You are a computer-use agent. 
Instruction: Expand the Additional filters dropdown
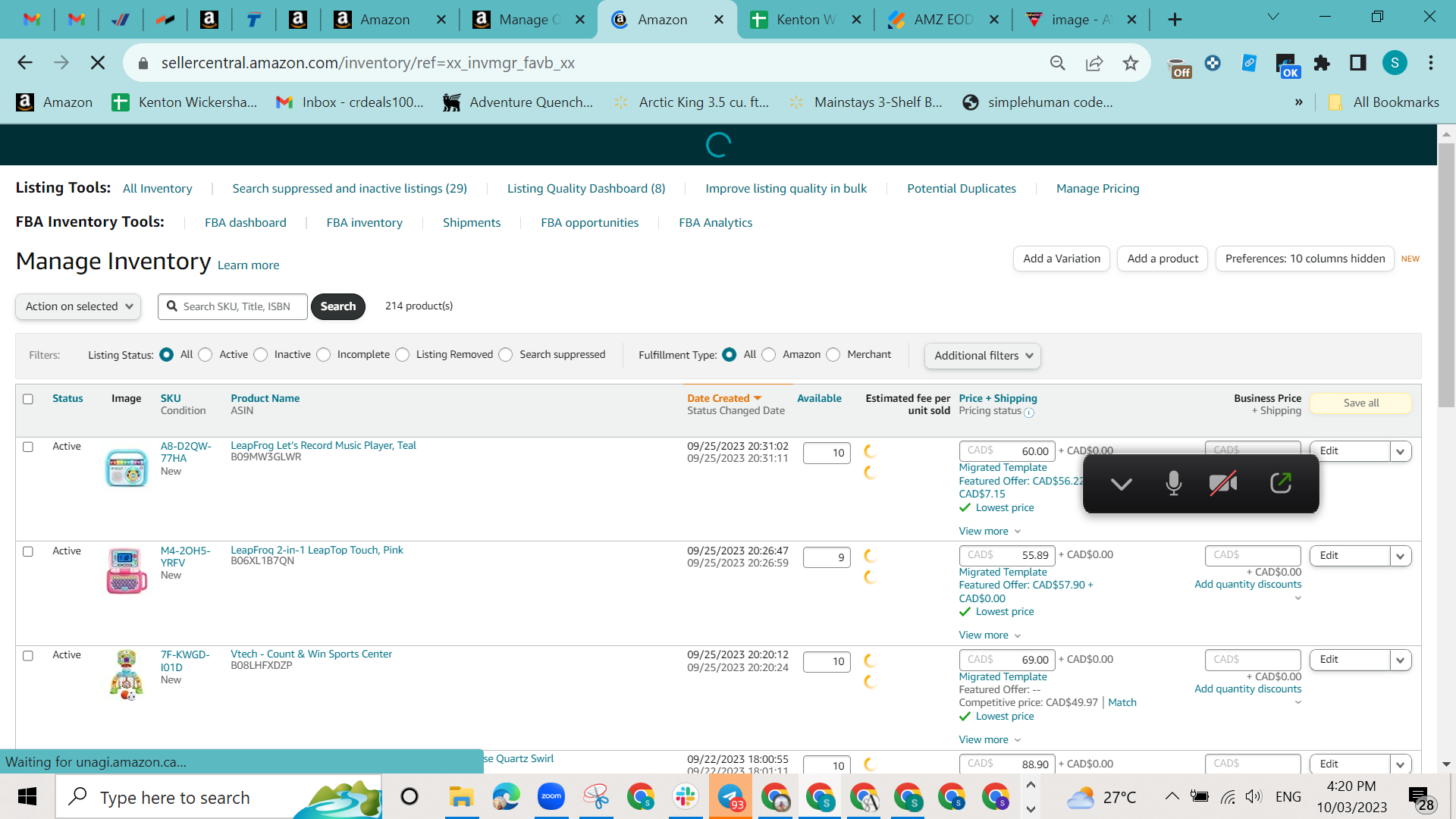click(983, 356)
